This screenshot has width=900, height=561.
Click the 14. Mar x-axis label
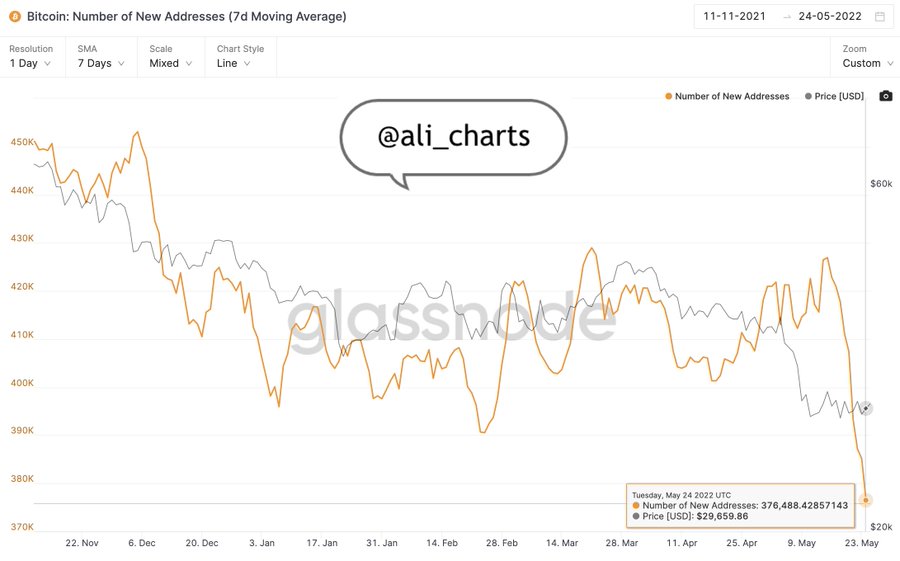(563, 543)
